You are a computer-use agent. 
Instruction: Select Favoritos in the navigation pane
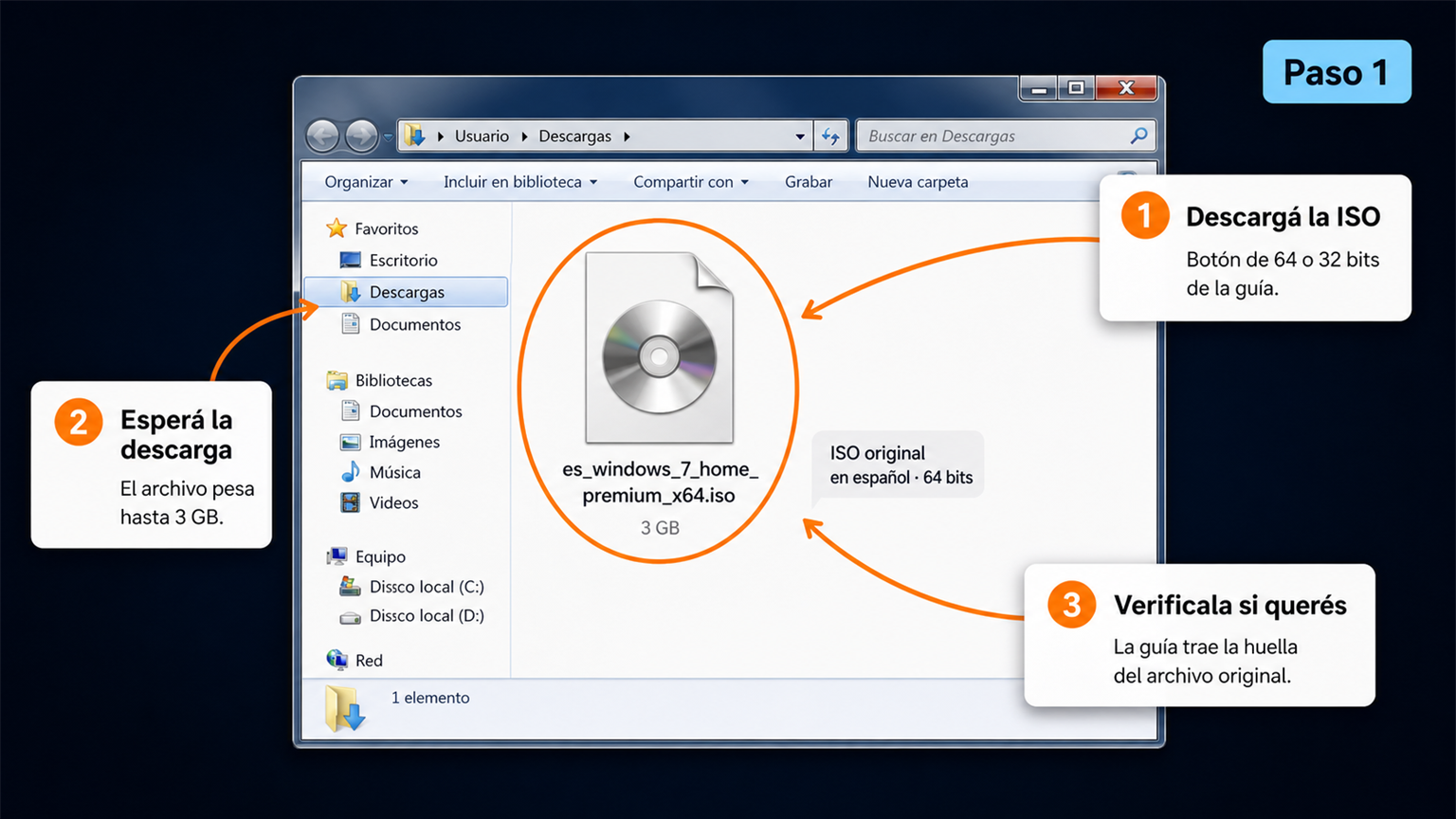coord(387,228)
